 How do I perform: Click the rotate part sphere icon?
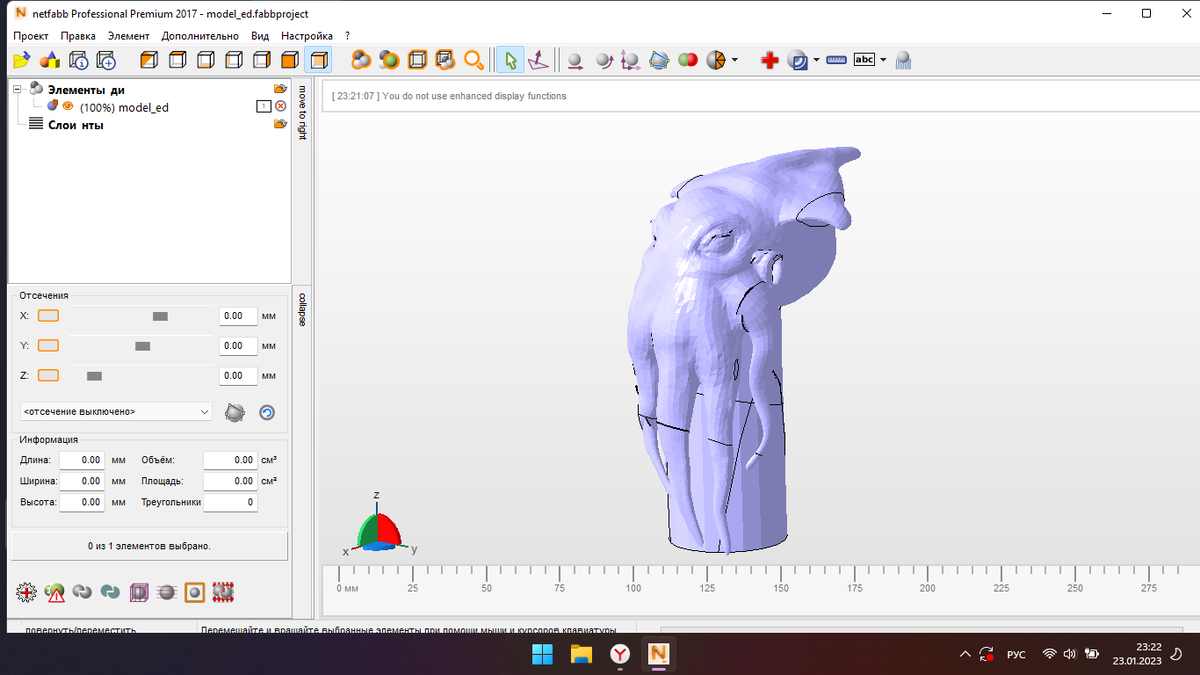(603, 61)
